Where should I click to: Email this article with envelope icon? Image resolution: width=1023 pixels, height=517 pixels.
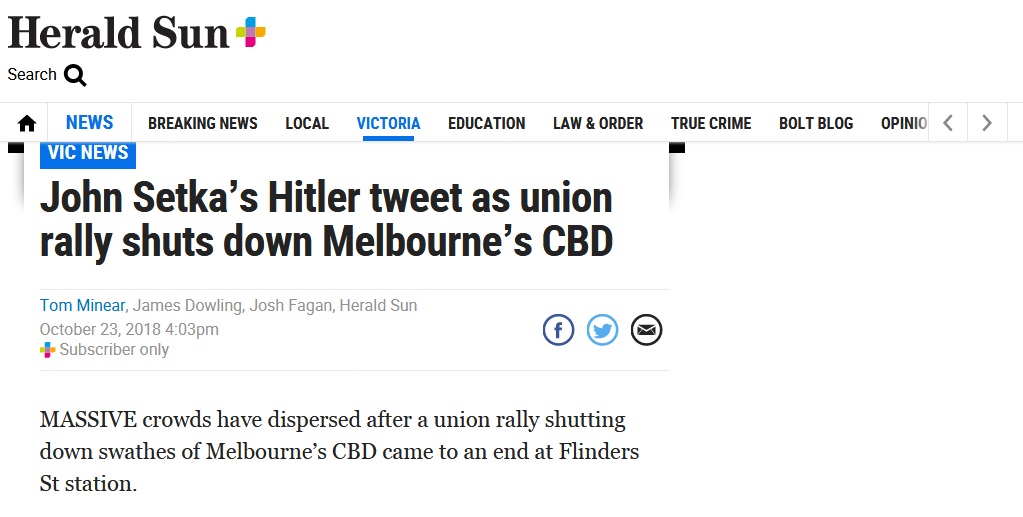[x=647, y=330]
